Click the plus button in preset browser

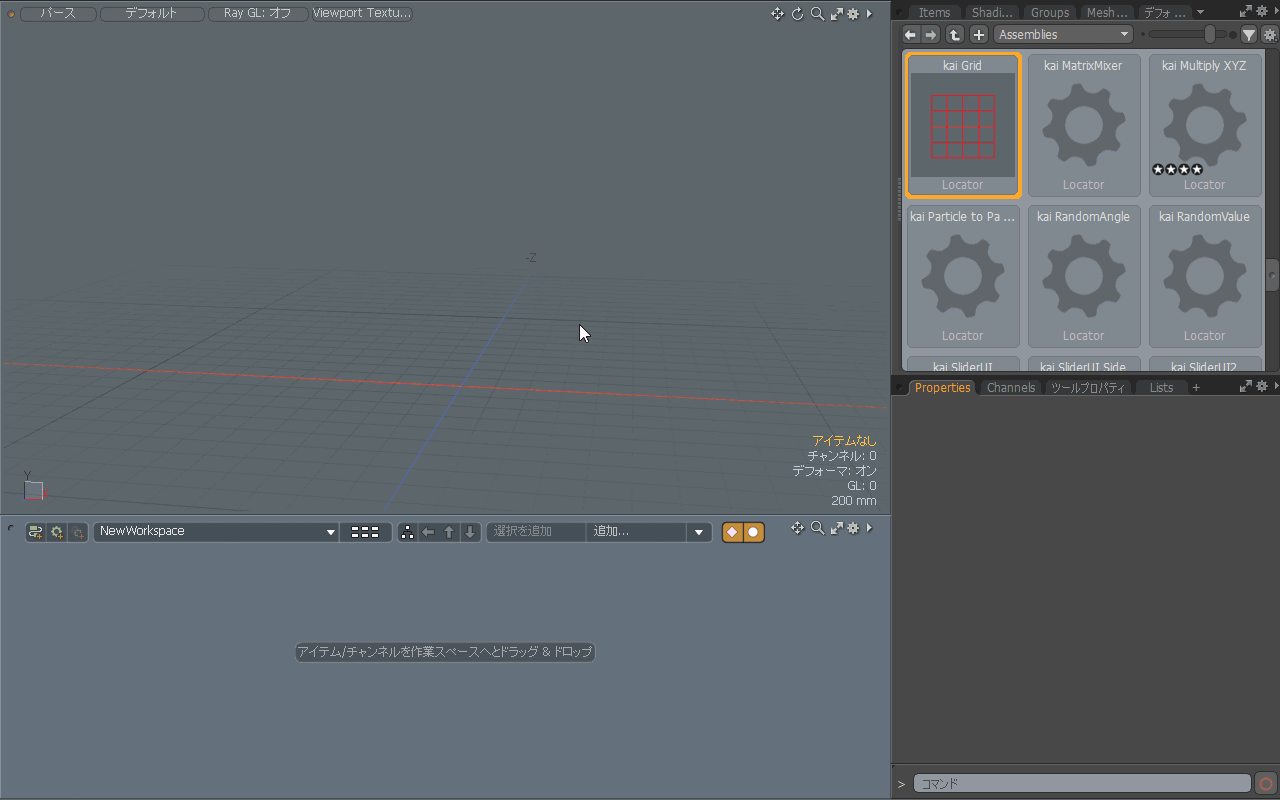pos(979,34)
